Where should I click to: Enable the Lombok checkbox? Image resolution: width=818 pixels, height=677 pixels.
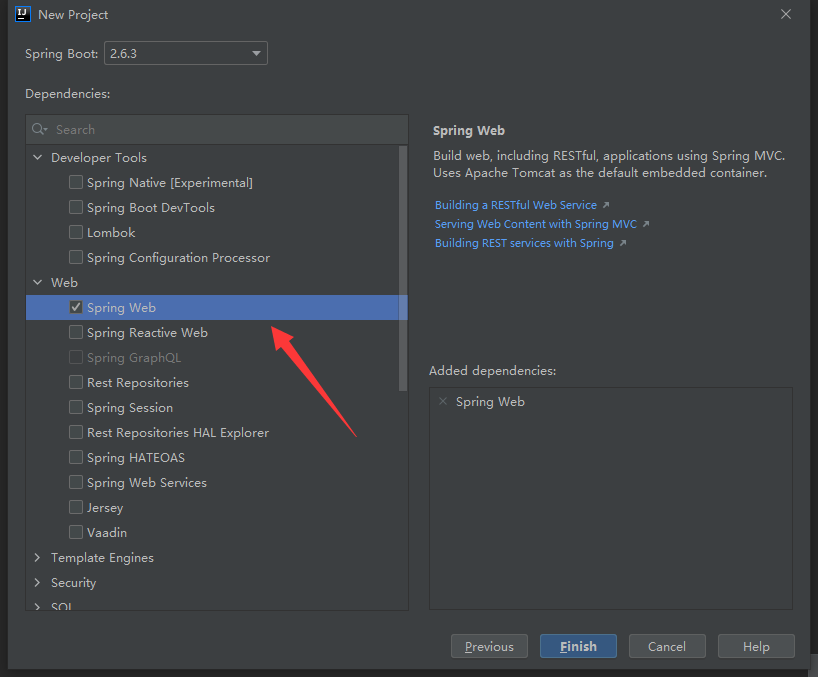(76, 232)
